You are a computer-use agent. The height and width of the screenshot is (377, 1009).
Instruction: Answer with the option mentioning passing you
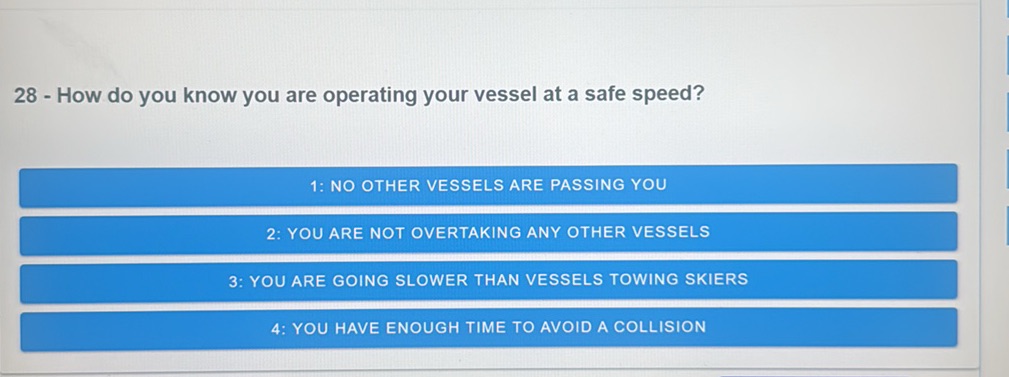coord(488,185)
